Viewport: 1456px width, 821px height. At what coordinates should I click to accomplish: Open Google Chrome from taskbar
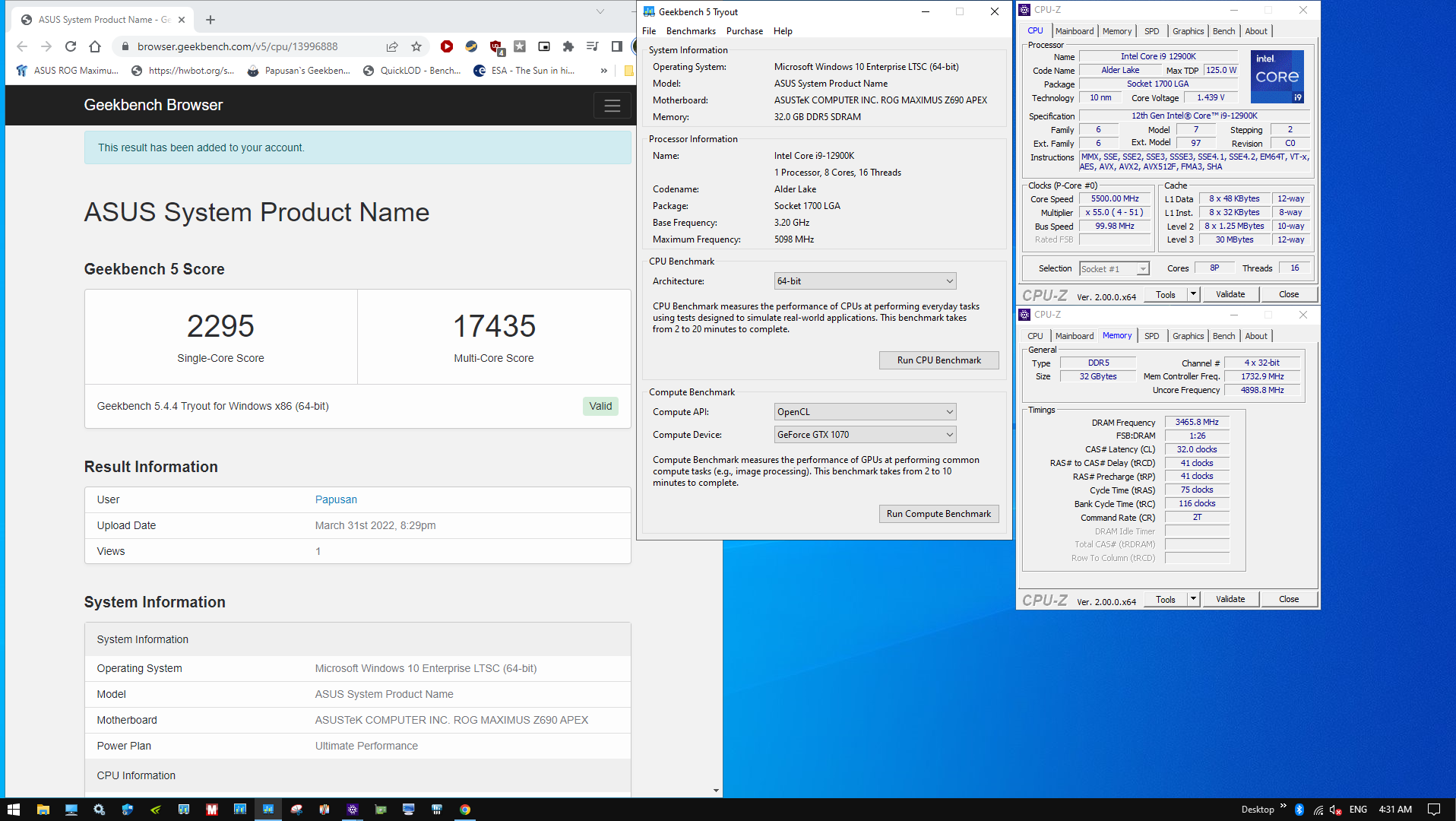pyautogui.click(x=465, y=810)
